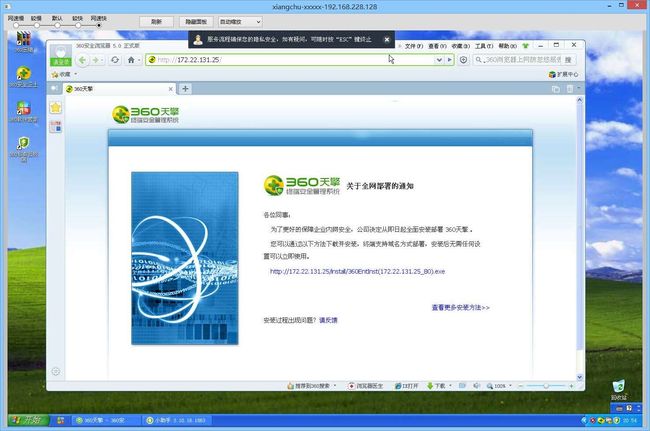Expand the address bar history dropdown arrow
The image size is (650, 431).
pos(439,60)
